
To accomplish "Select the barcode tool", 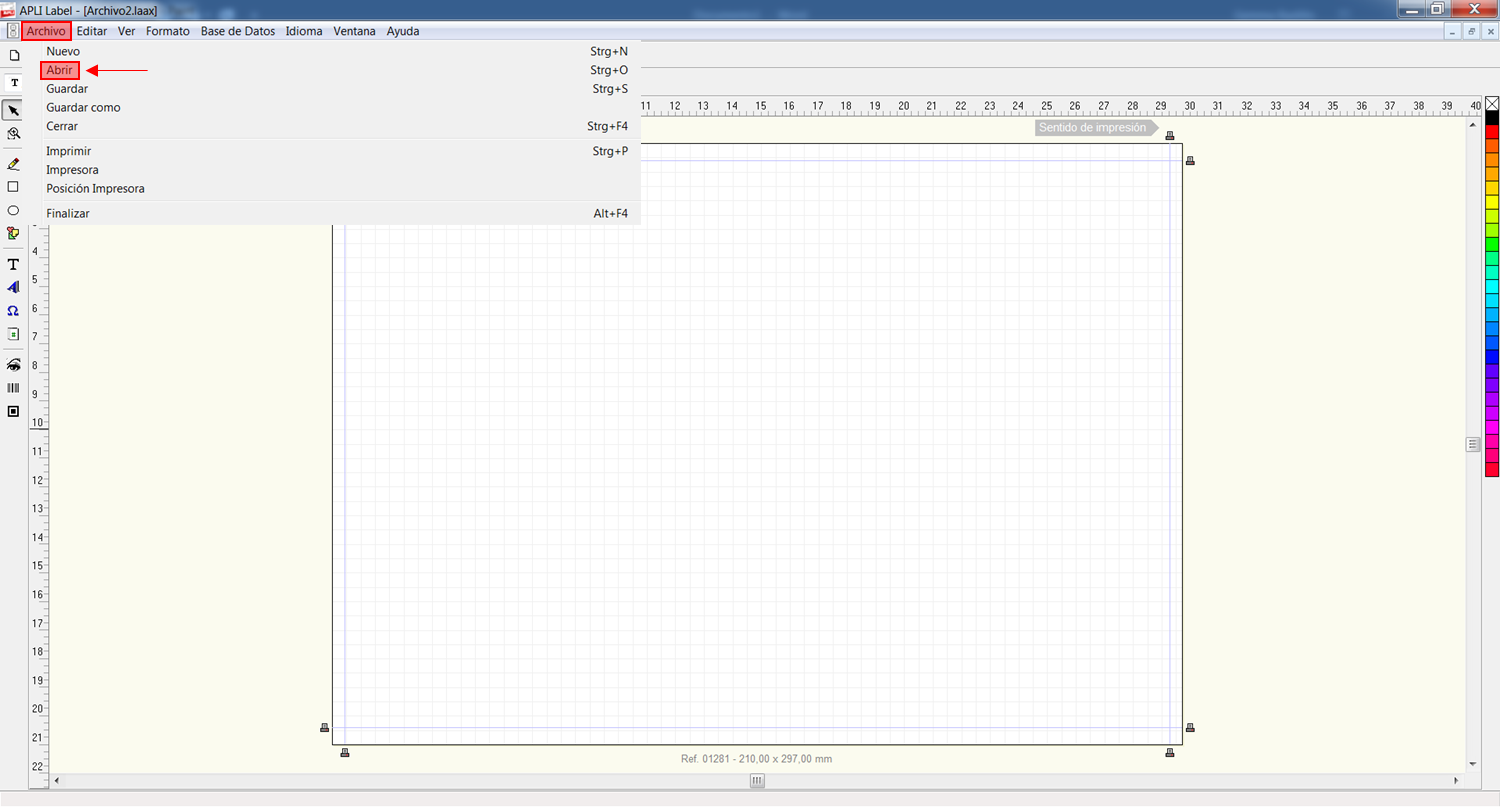I will pos(14,388).
